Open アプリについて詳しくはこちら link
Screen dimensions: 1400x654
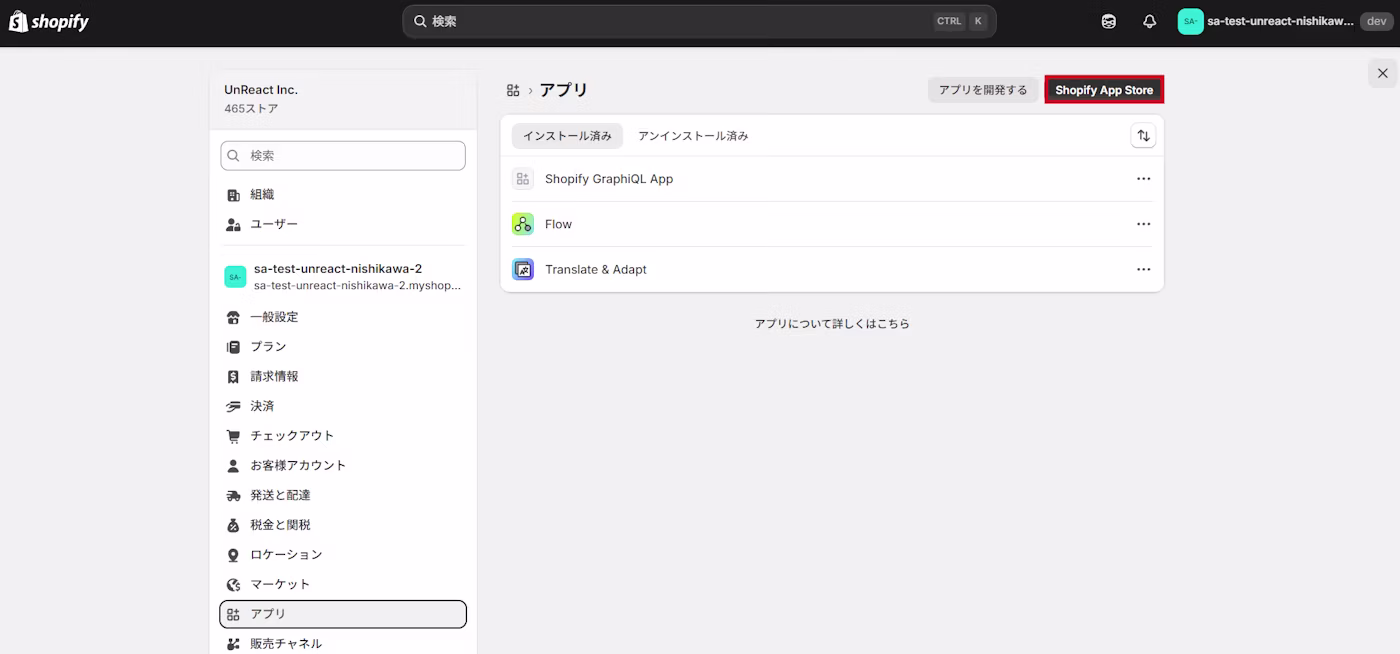832,324
